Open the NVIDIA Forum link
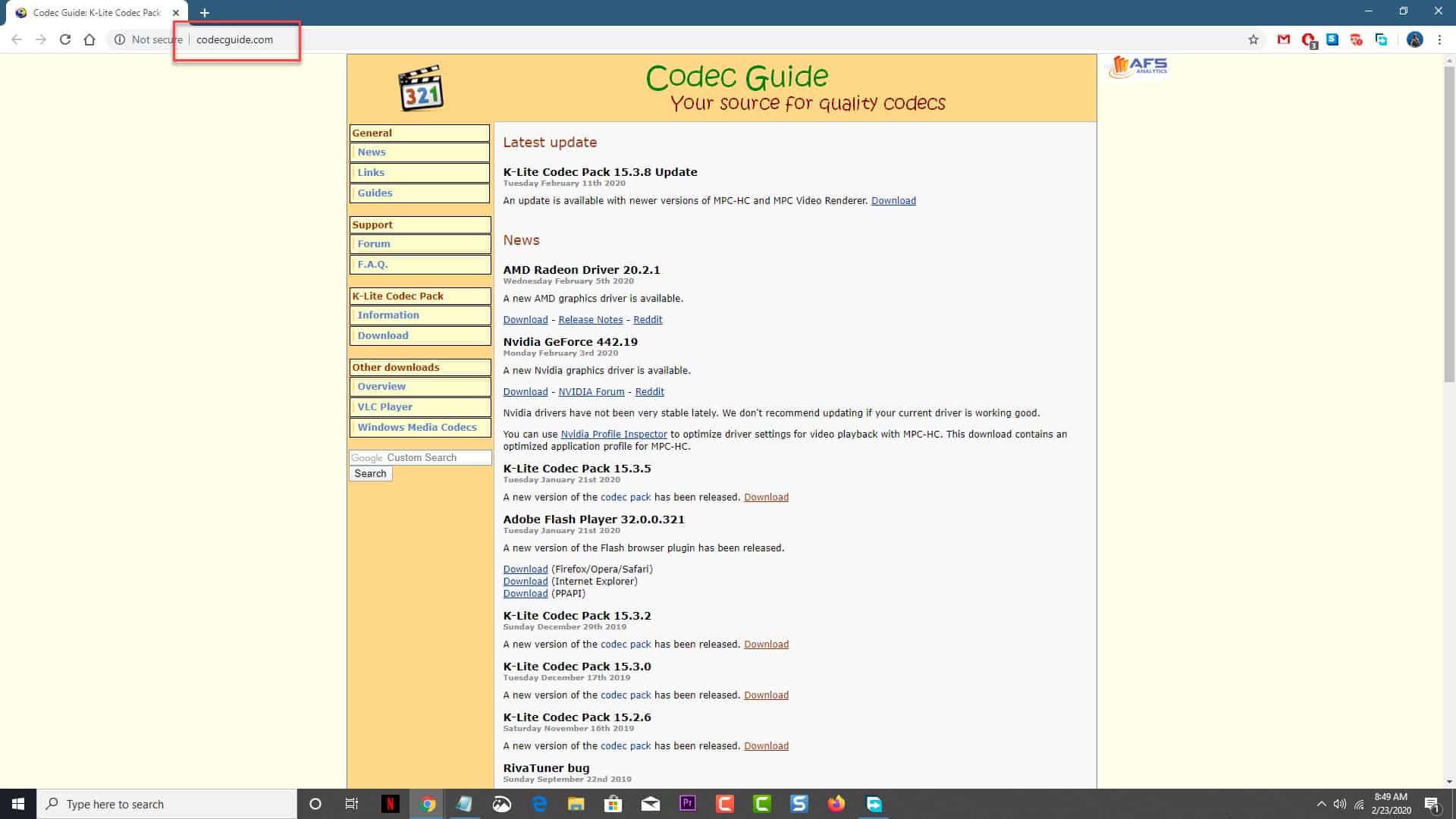The width and height of the screenshot is (1456, 819). pyautogui.click(x=591, y=392)
